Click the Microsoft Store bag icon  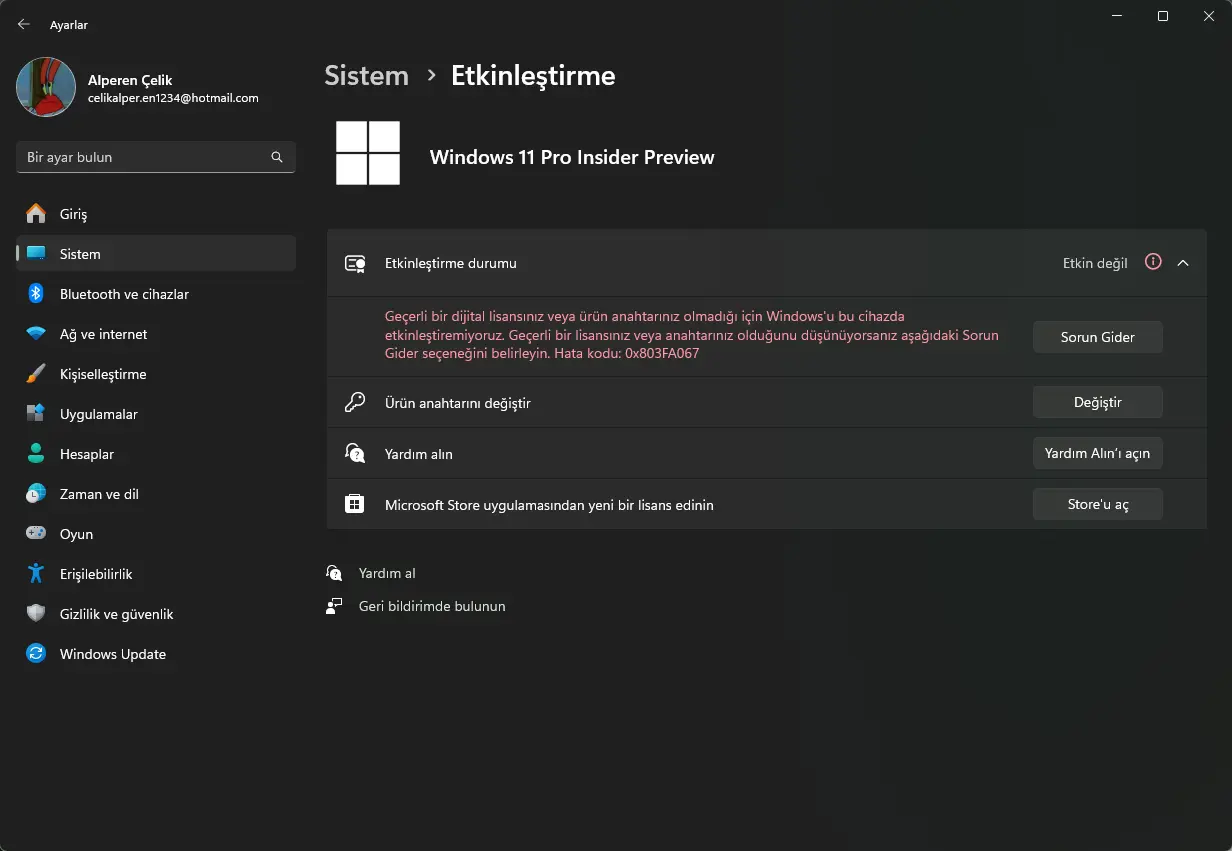point(355,504)
